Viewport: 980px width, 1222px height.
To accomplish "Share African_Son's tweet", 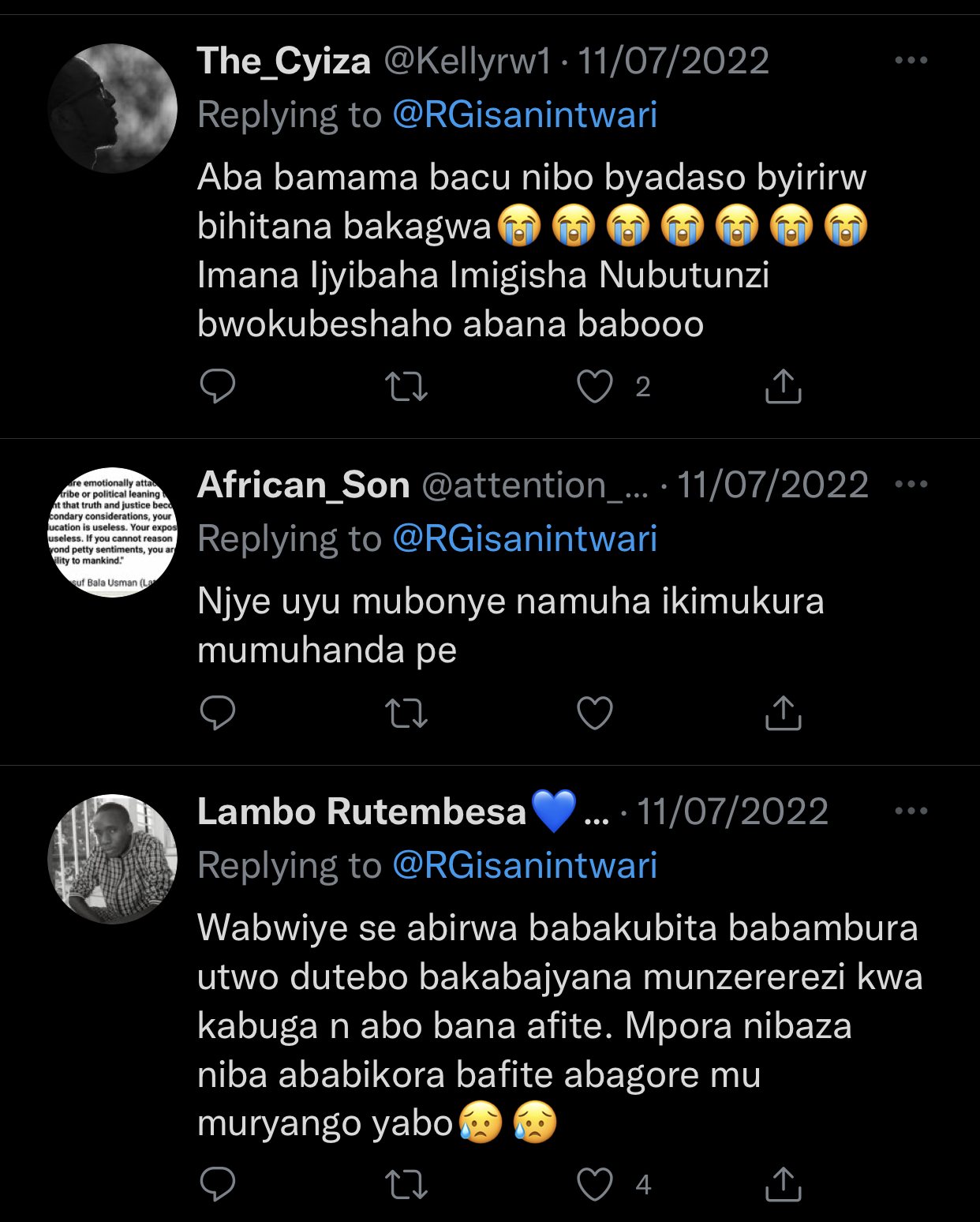I will click(x=783, y=713).
